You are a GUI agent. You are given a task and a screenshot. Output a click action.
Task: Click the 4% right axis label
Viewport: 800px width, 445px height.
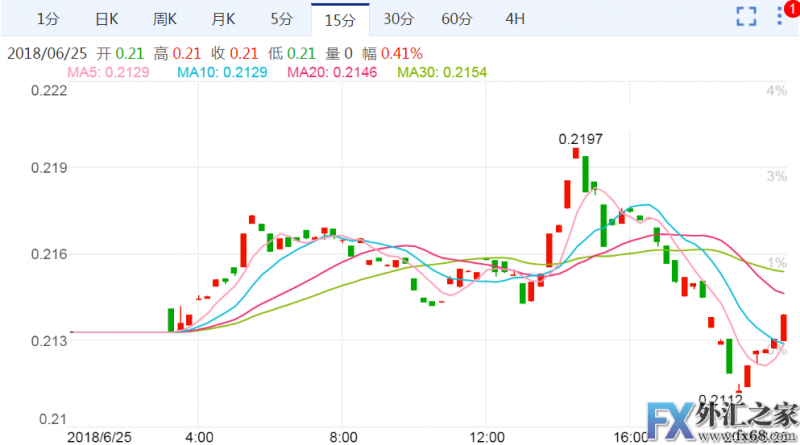777,91
